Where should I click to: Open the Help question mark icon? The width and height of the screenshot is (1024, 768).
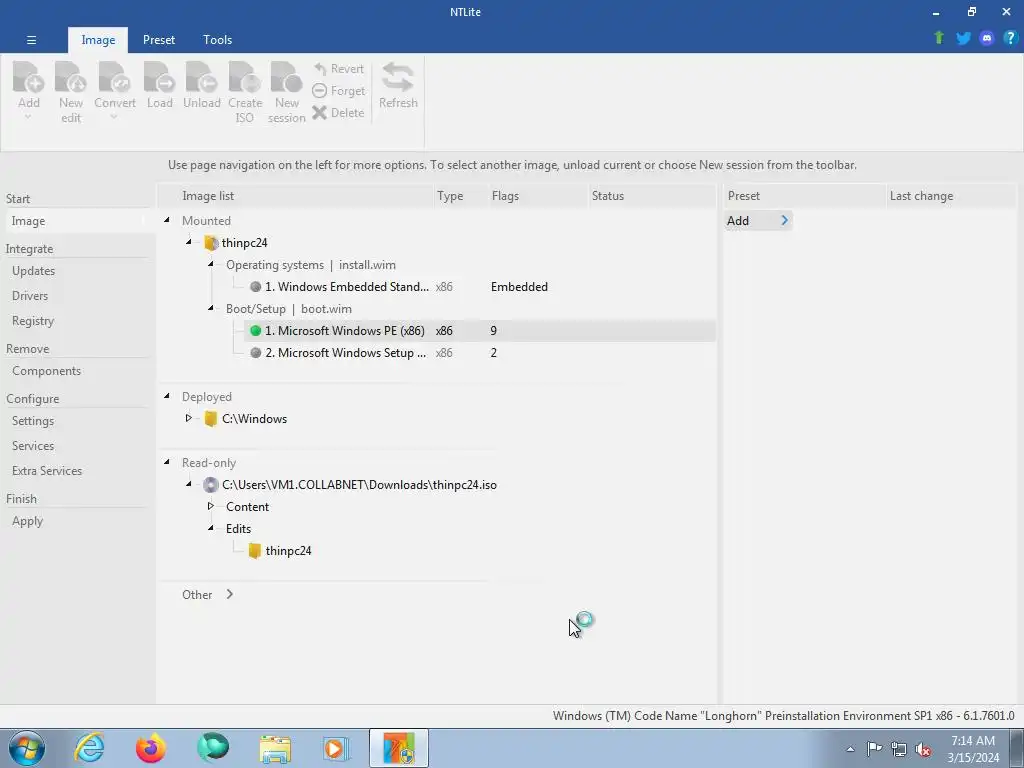[x=1010, y=38]
